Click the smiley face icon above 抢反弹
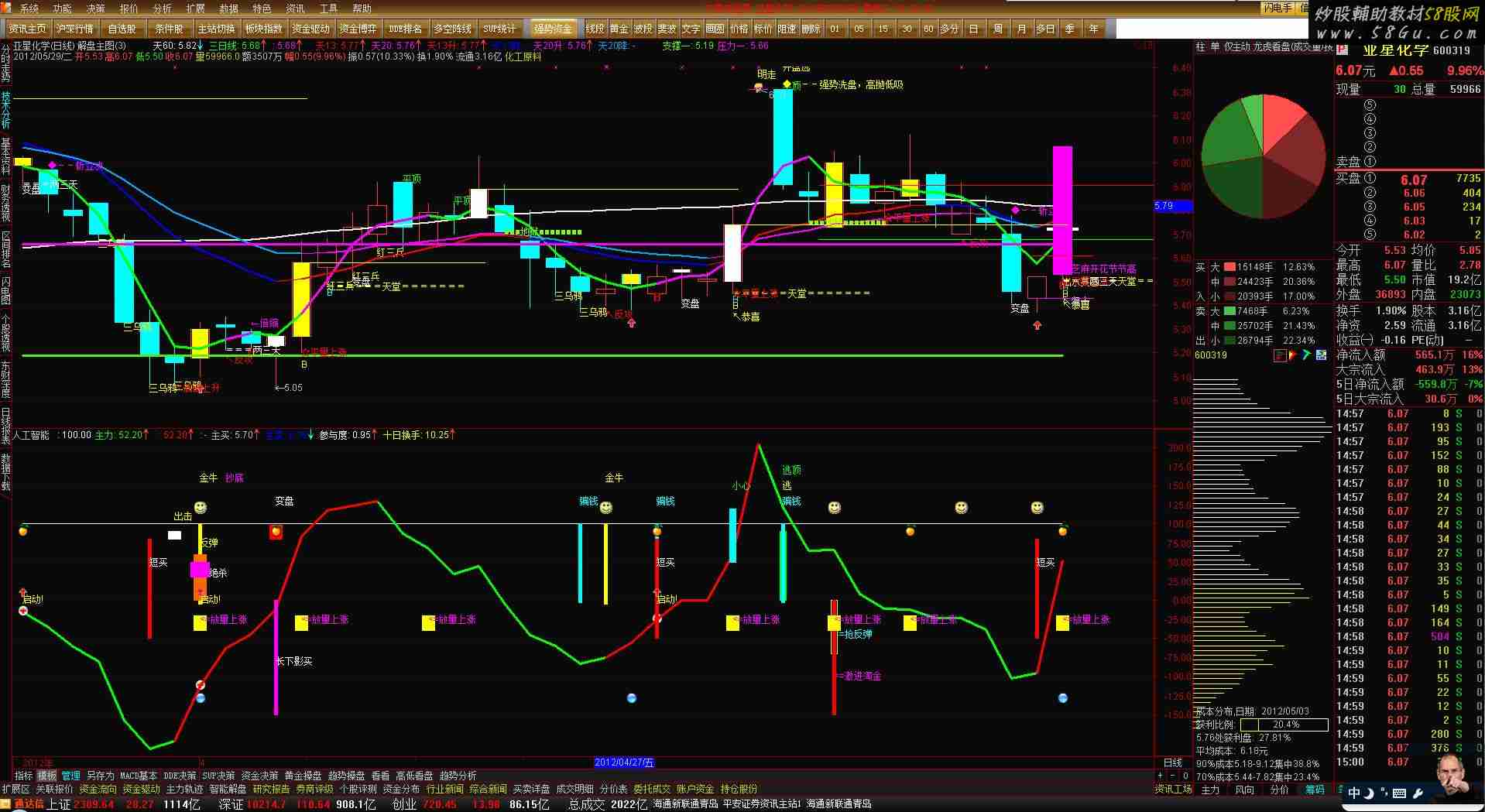The height and width of the screenshot is (812, 1485). click(x=835, y=508)
